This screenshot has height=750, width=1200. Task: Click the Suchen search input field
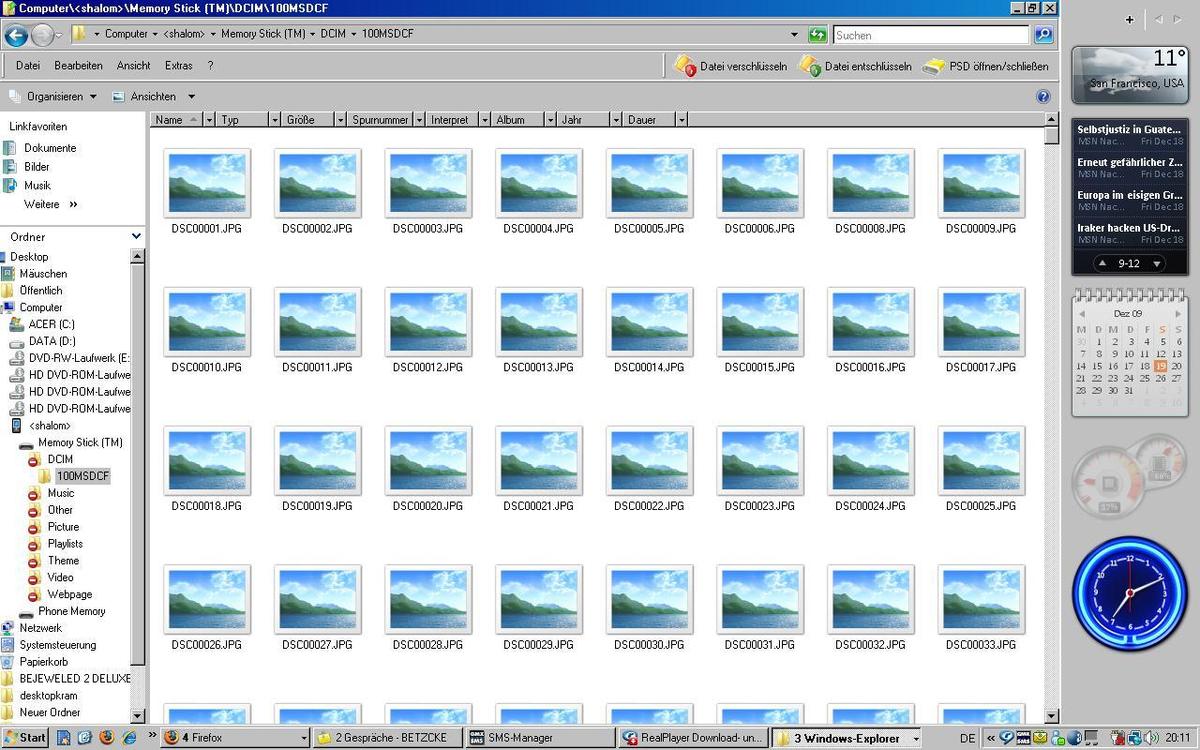pyautogui.click(x=931, y=35)
